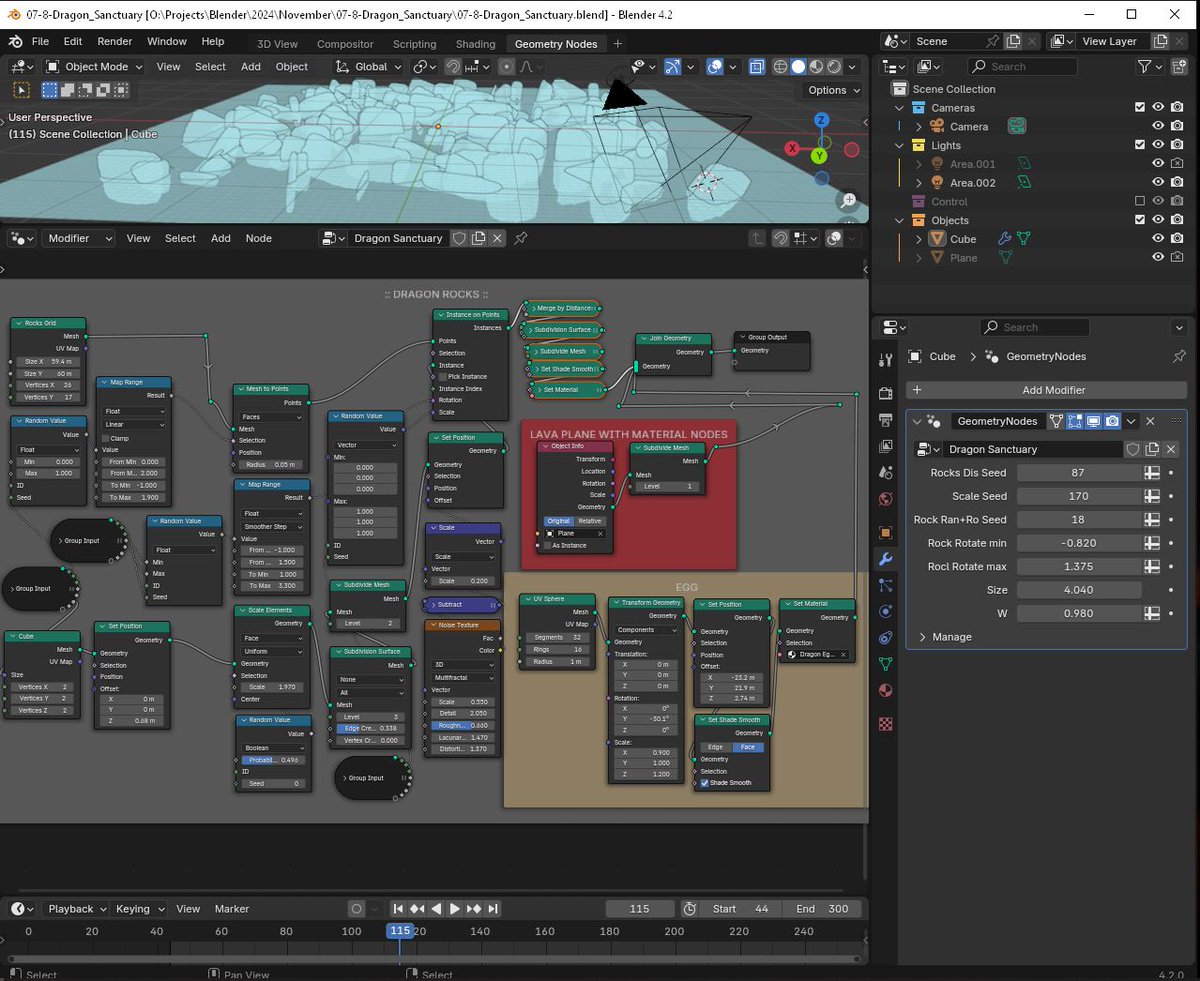Viewport: 1200px width, 981px height.
Task: Open the Output properties tab
Action: click(885, 420)
